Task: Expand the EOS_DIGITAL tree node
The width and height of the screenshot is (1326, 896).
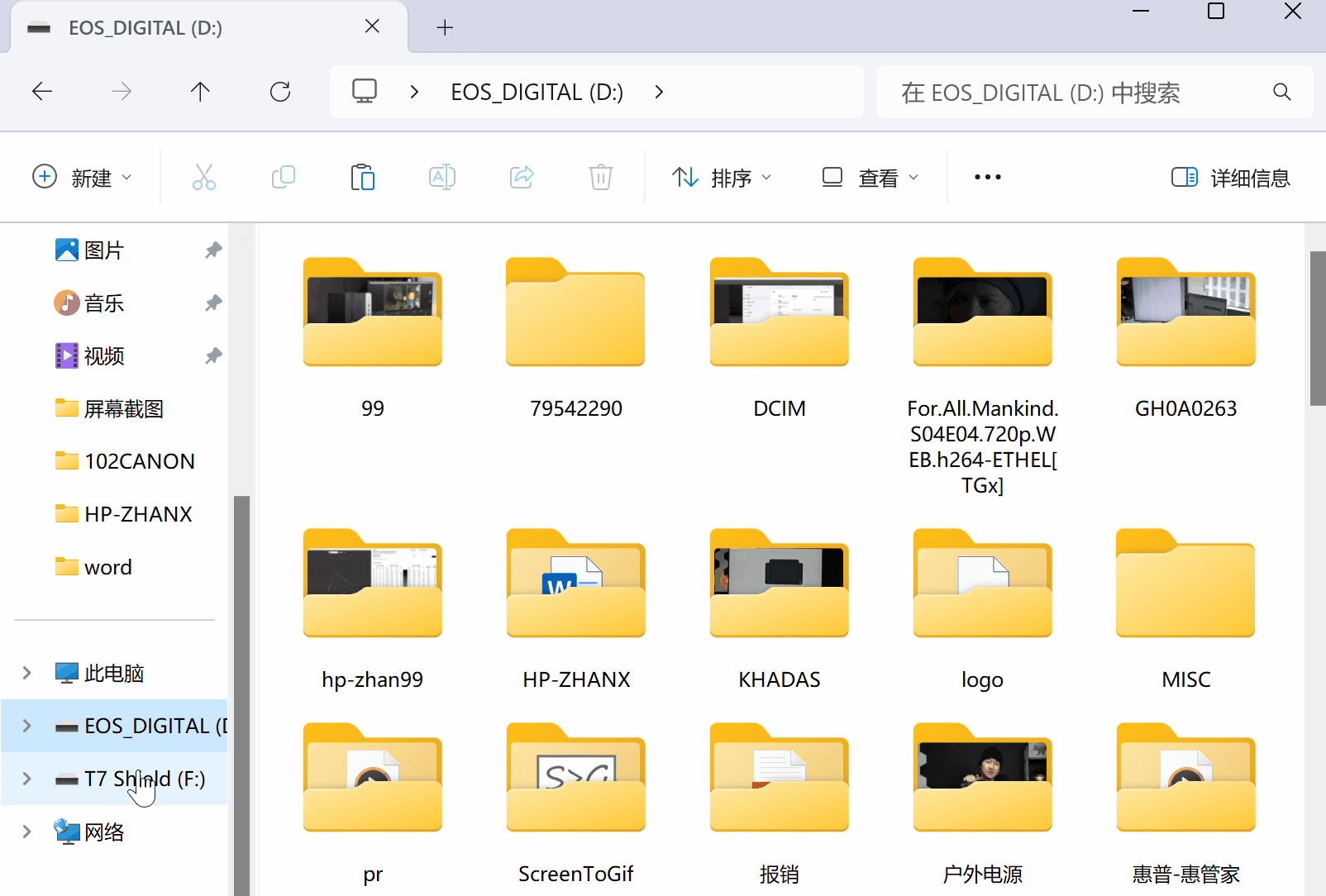Action: (26, 726)
